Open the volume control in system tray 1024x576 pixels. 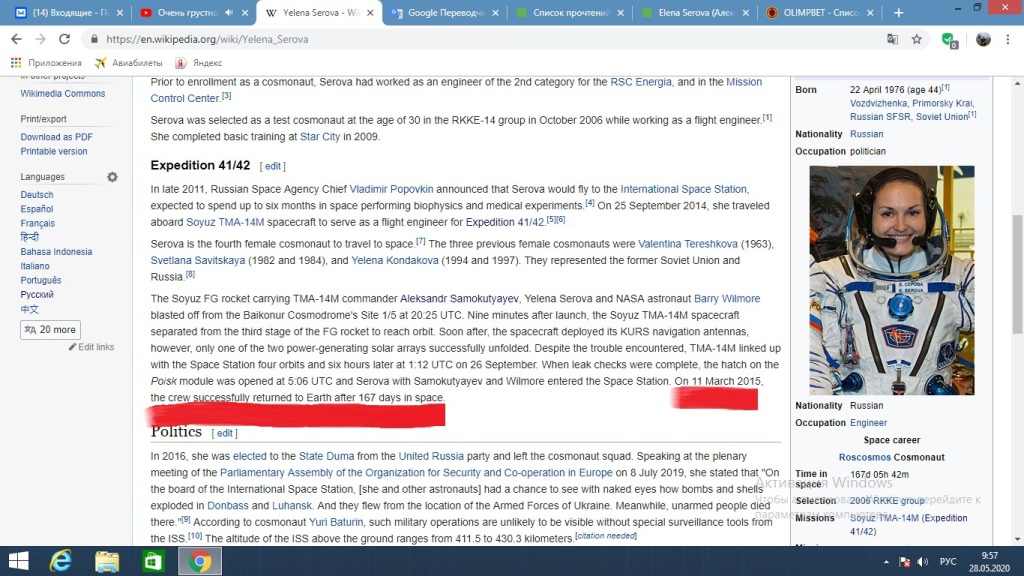coord(923,562)
